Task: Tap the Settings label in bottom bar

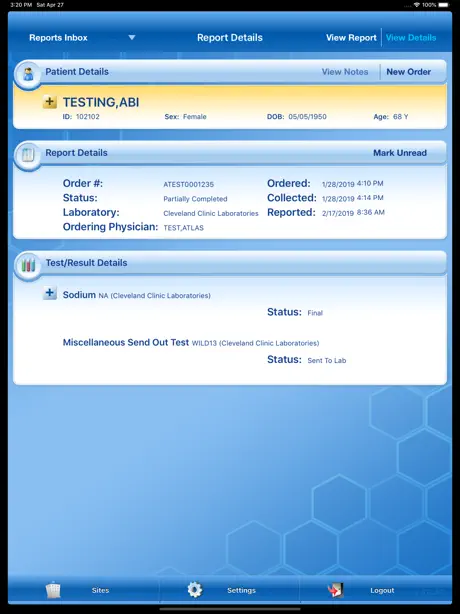Action: pyautogui.click(x=241, y=590)
